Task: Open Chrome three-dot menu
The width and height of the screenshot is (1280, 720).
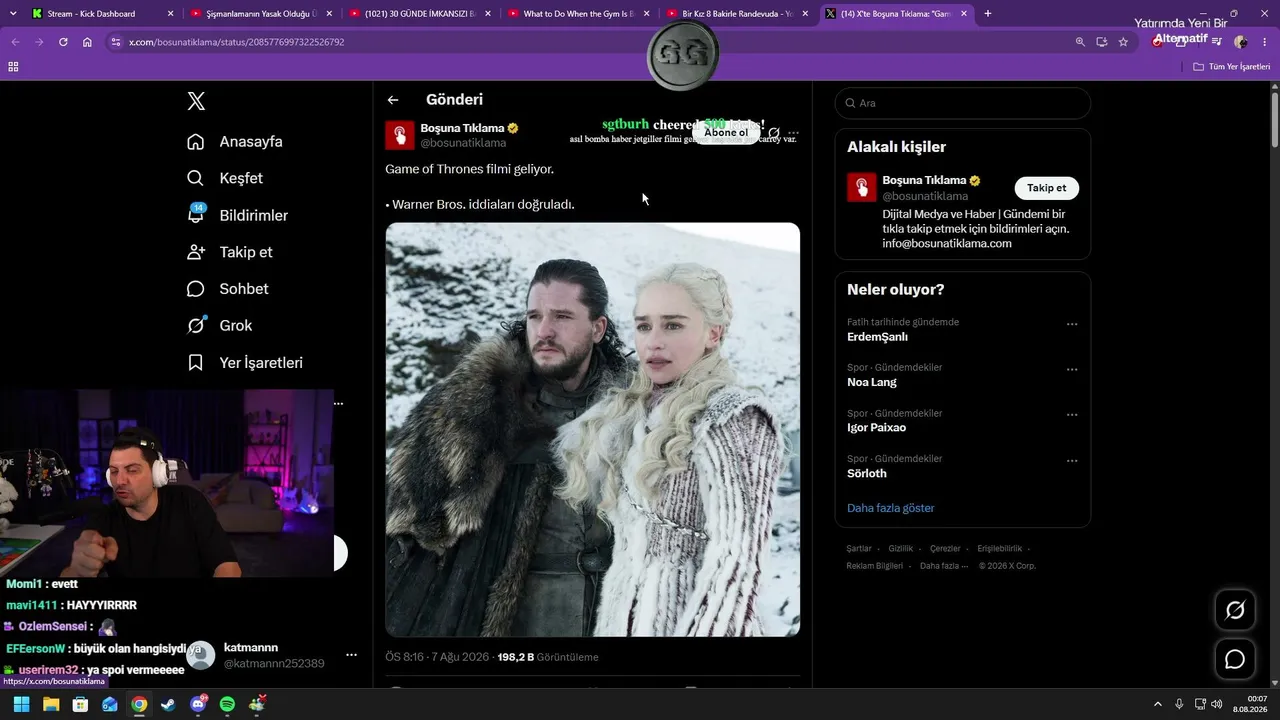Action: point(1263,42)
